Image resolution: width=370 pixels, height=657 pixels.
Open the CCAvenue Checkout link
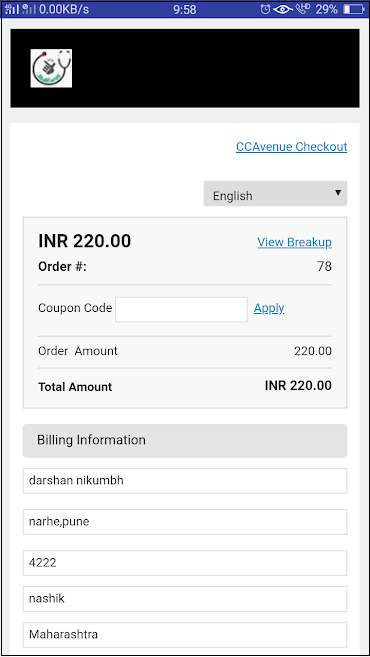[x=292, y=147]
